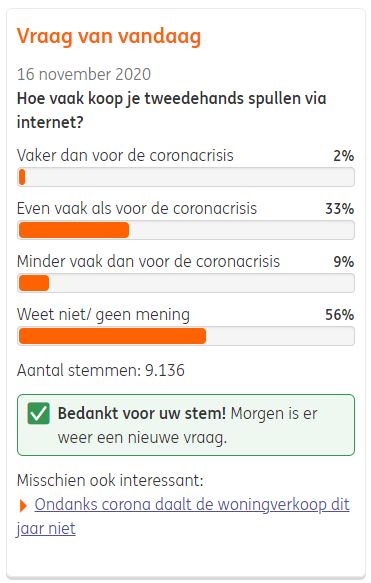
Task: Click the 'jaar niet' link text
Action: (46, 528)
